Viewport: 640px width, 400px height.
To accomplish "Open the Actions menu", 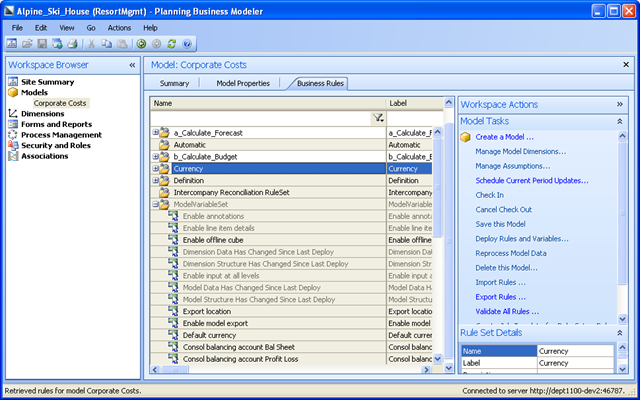I will [119, 28].
